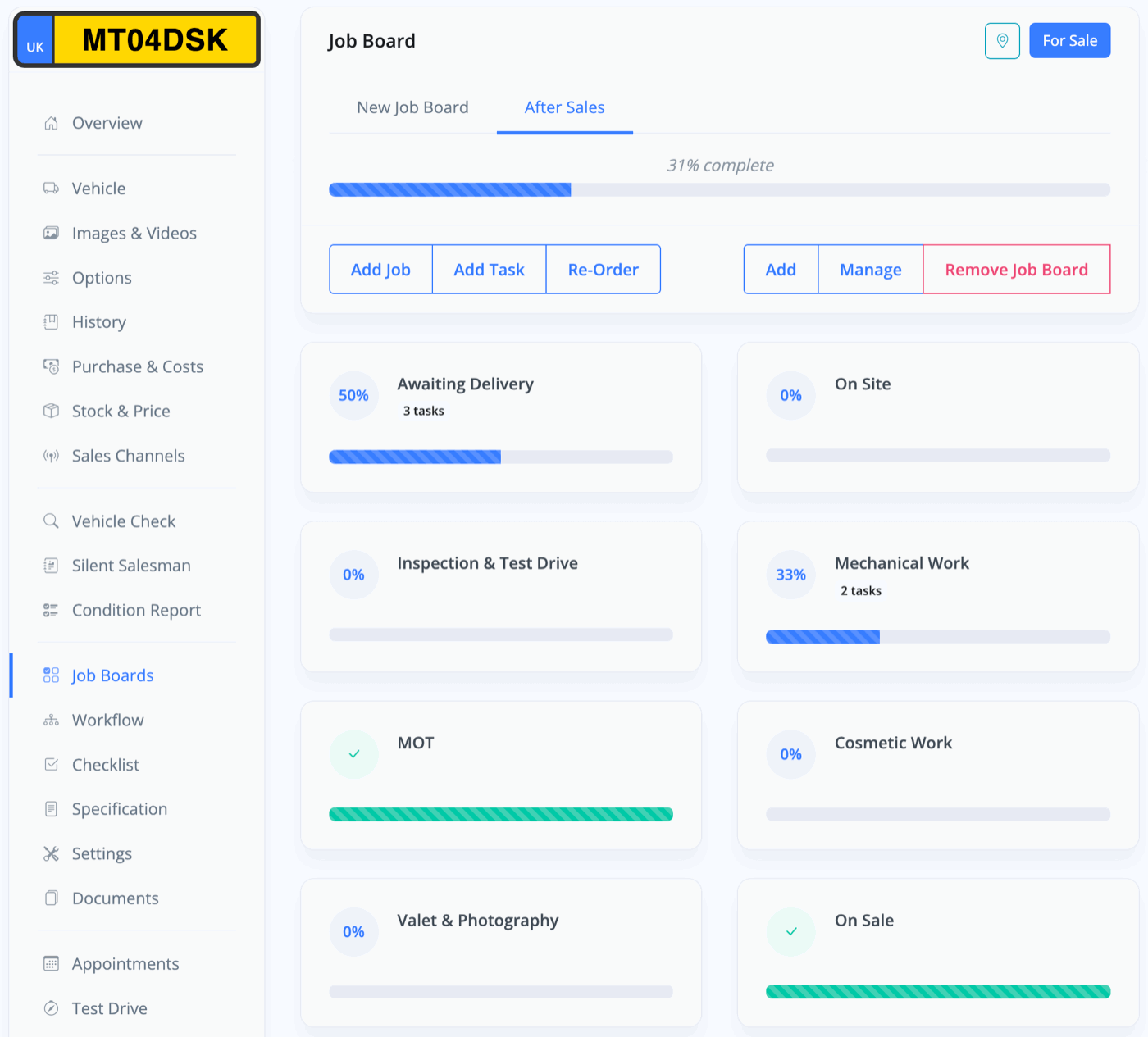The width and height of the screenshot is (1148, 1037).
Task: Click the Job Boards grid icon
Action: coord(51,675)
